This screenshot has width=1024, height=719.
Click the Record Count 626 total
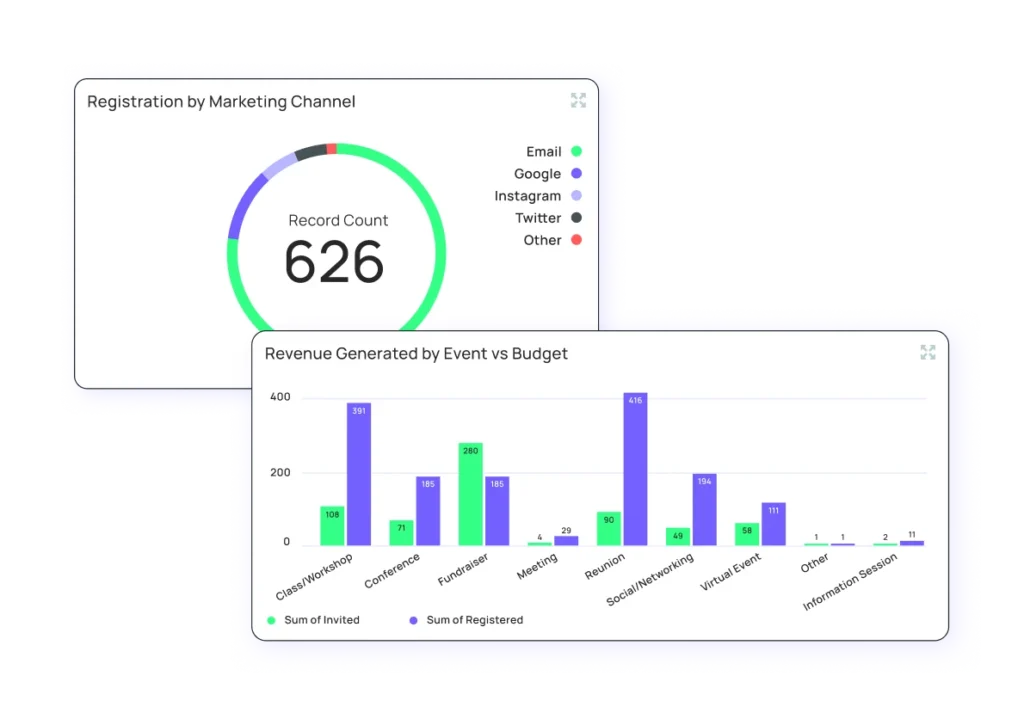click(334, 260)
